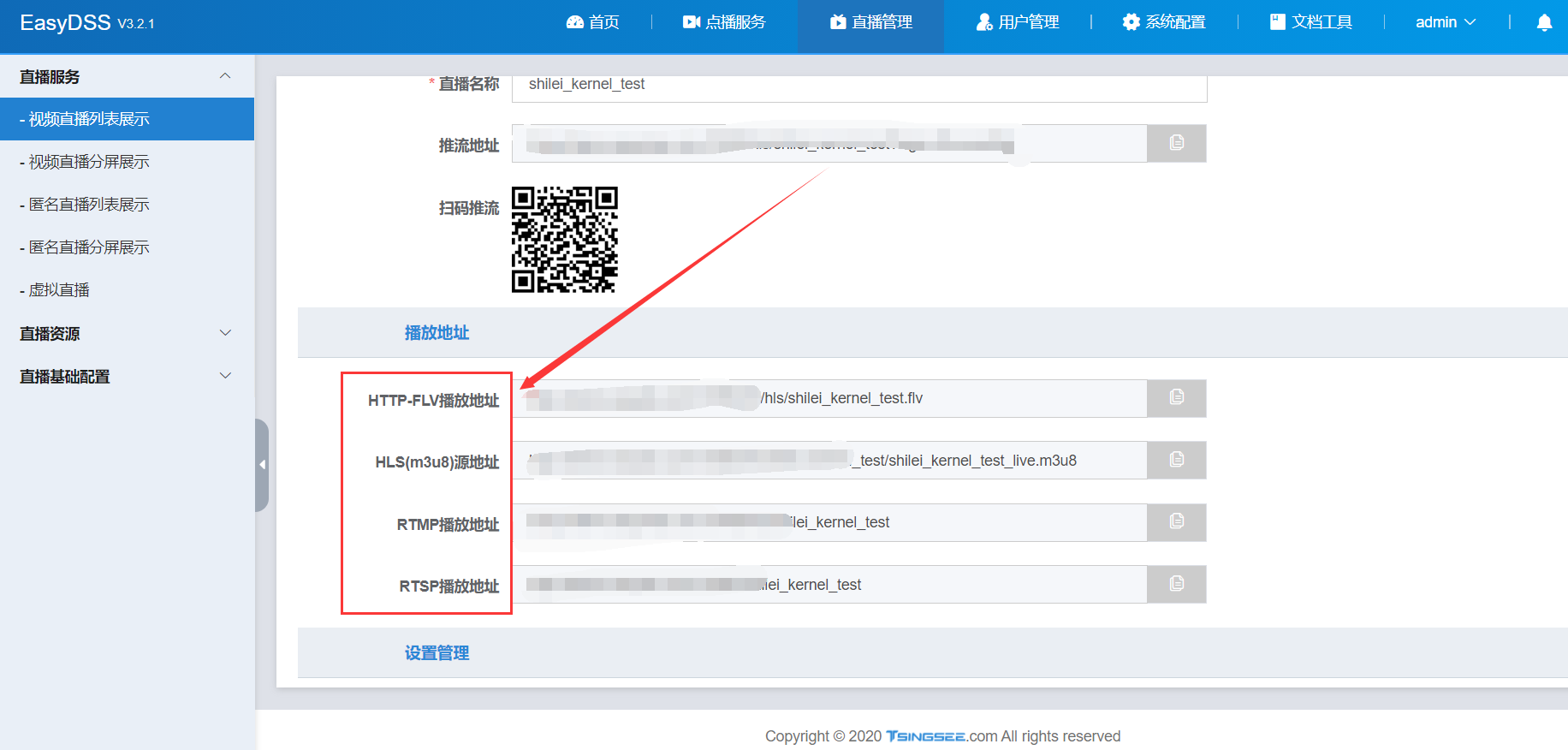This screenshot has height=750, width=1568.
Task: Click the RTMP address text field
Action: tap(829, 522)
